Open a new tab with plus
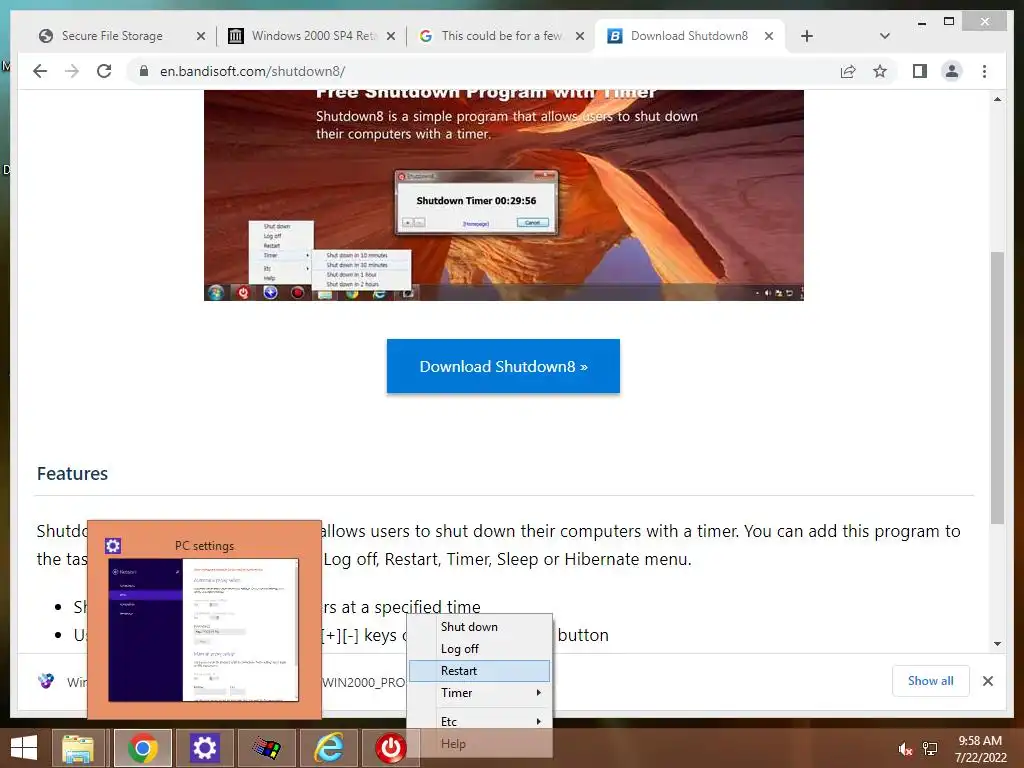Image resolution: width=1024 pixels, height=768 pixels. click(807, 36)
